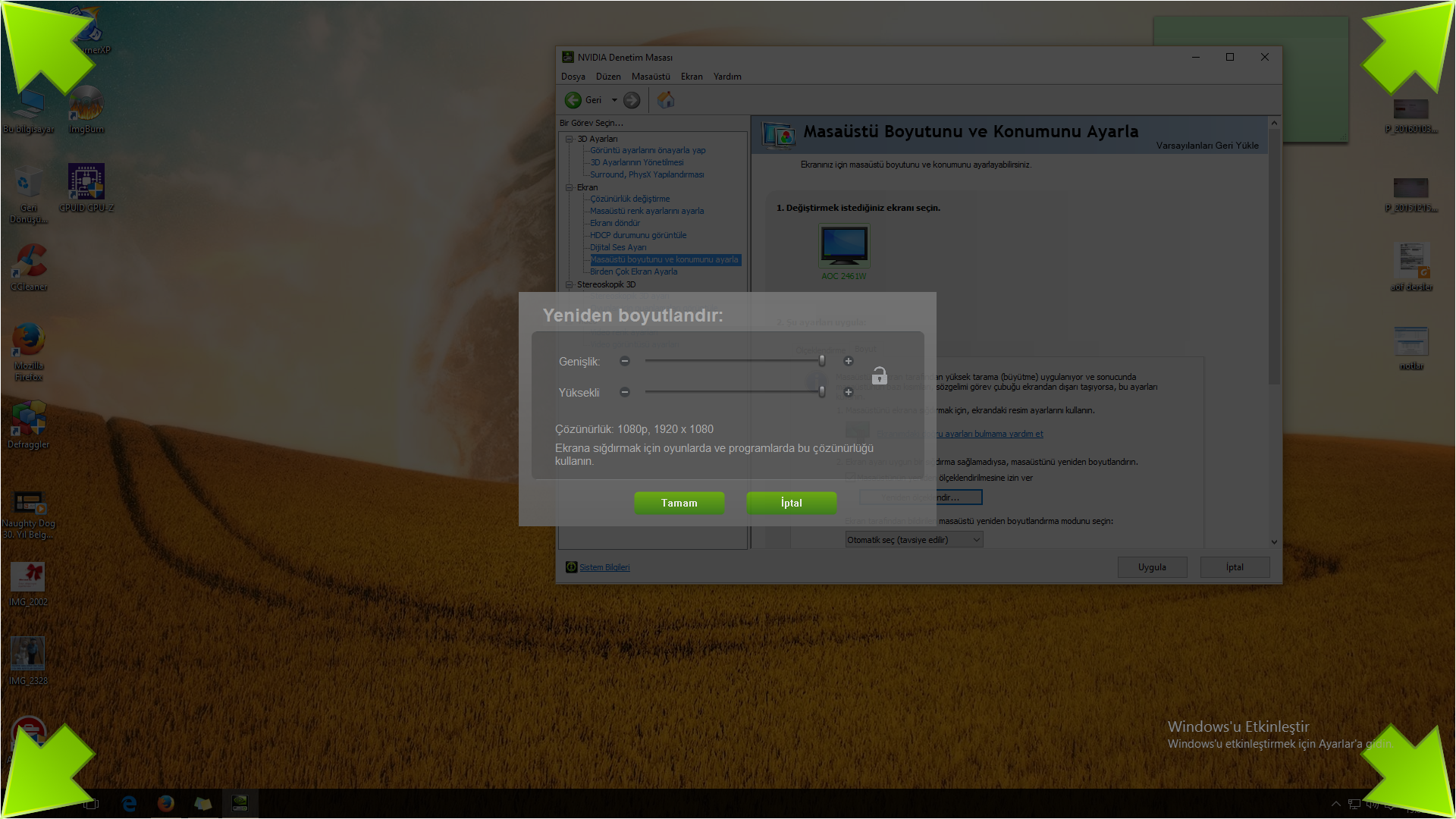This screenshot has height=819, width=1456.
Task: Open the Ekran menu
Action: 692,77
